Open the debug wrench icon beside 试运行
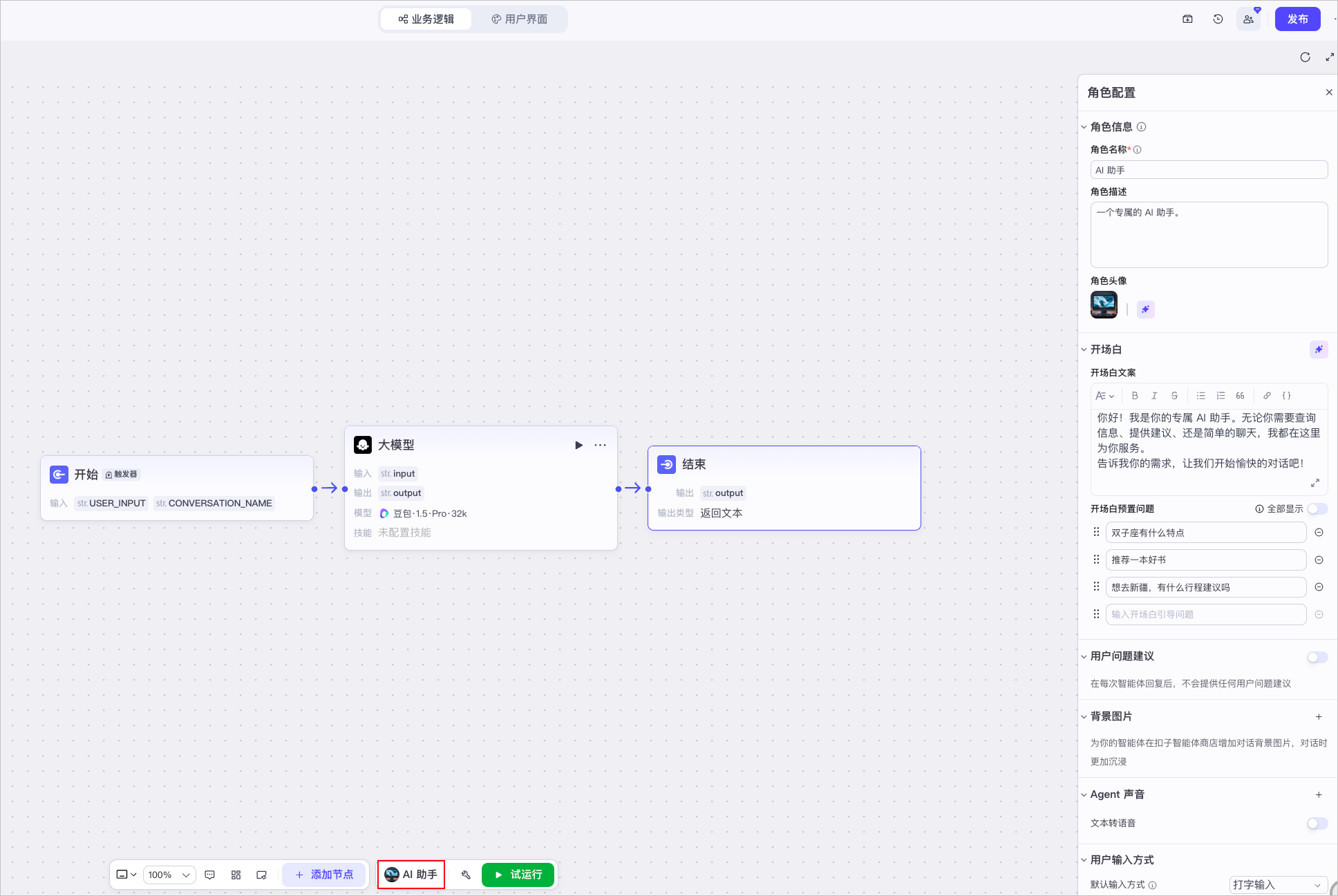The height and width of the screenshot is (896, 1338). tap(466, 875)
